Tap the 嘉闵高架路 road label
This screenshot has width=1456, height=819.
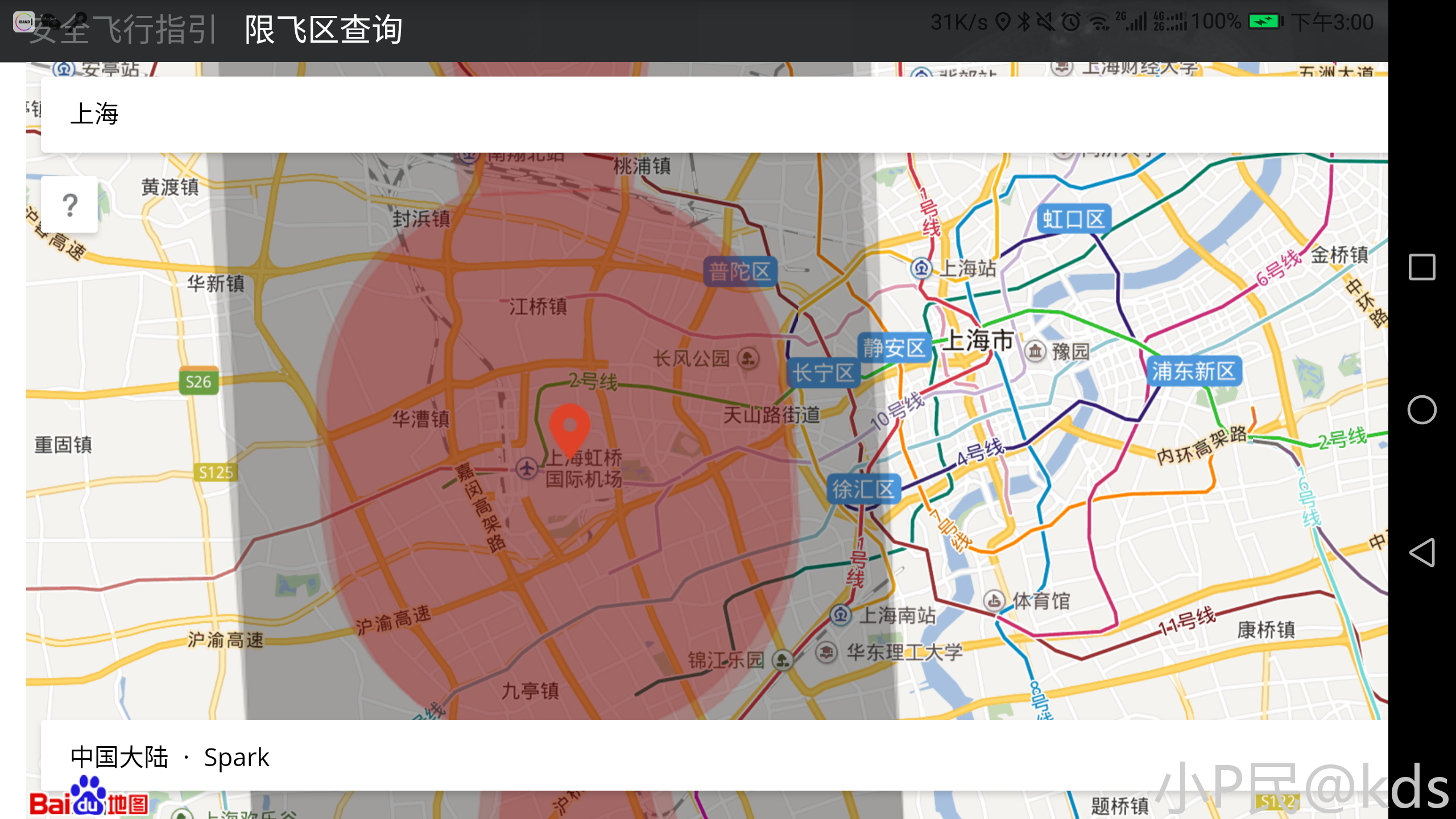point(480,507)
